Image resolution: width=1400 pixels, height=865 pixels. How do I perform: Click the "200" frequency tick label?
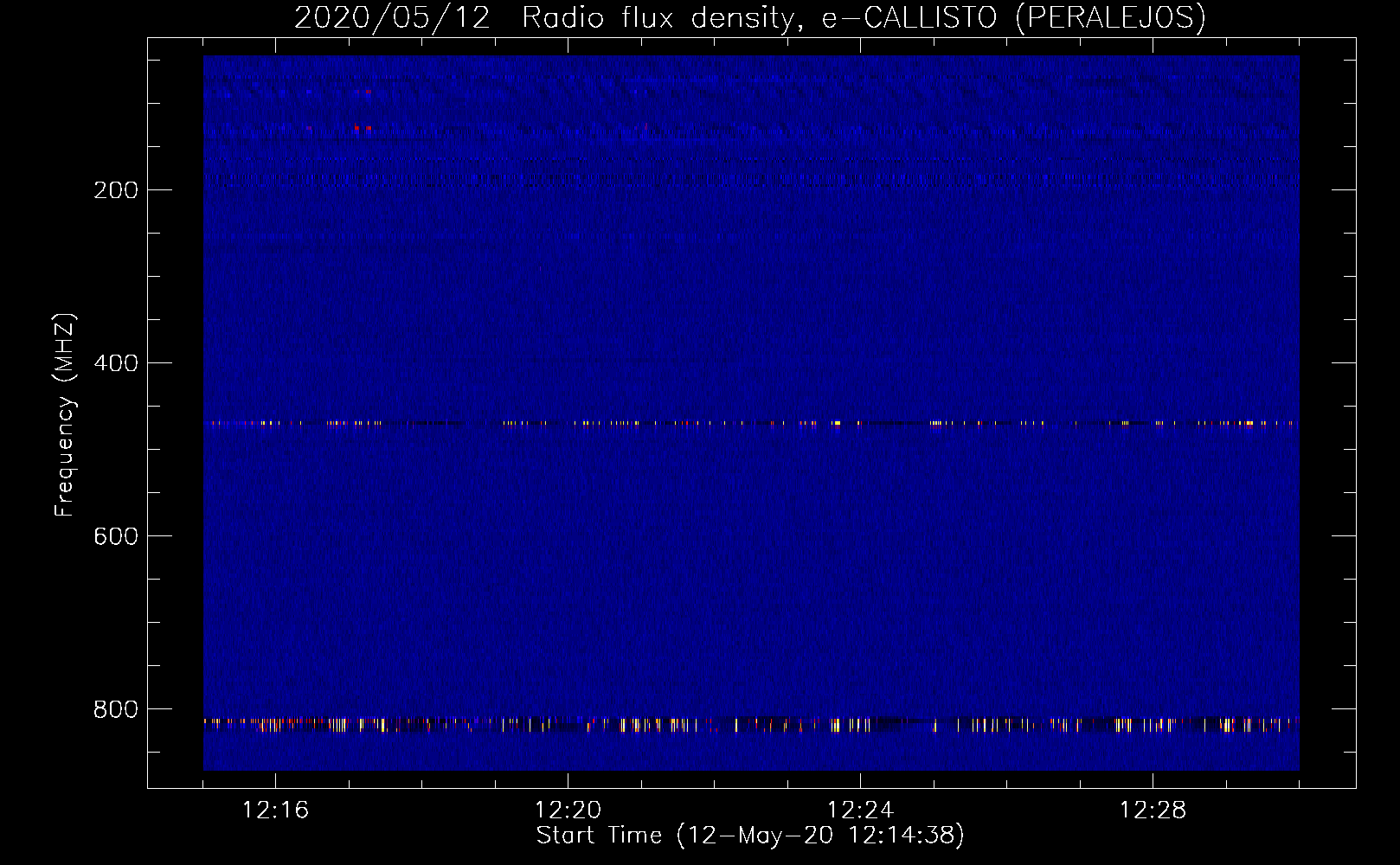pyautogui.click(x=116, y=190)
